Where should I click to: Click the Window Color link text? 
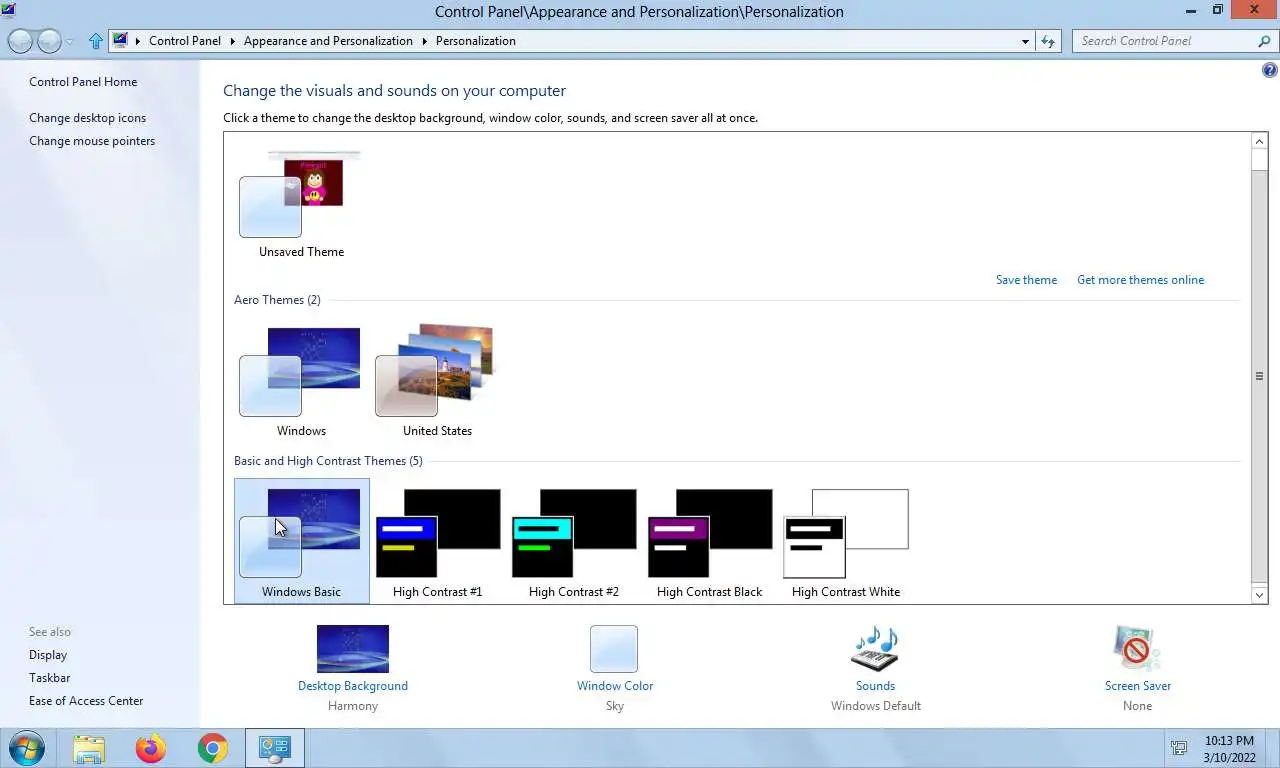(615, 686)
